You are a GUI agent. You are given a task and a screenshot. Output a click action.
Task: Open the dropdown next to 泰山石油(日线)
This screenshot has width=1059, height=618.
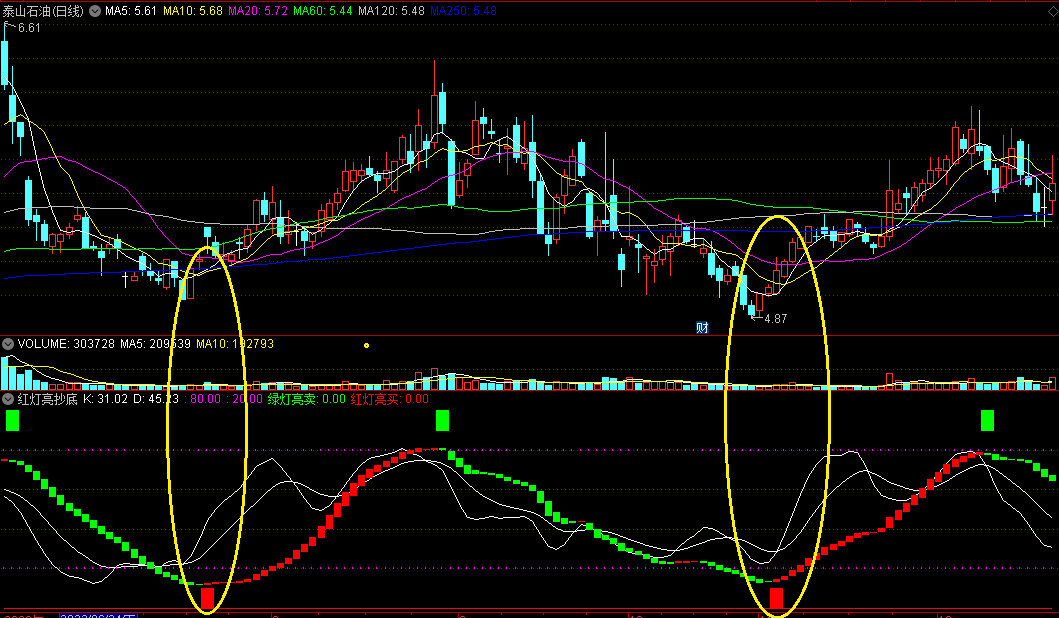pyautogui.click(x=95, y=11)
